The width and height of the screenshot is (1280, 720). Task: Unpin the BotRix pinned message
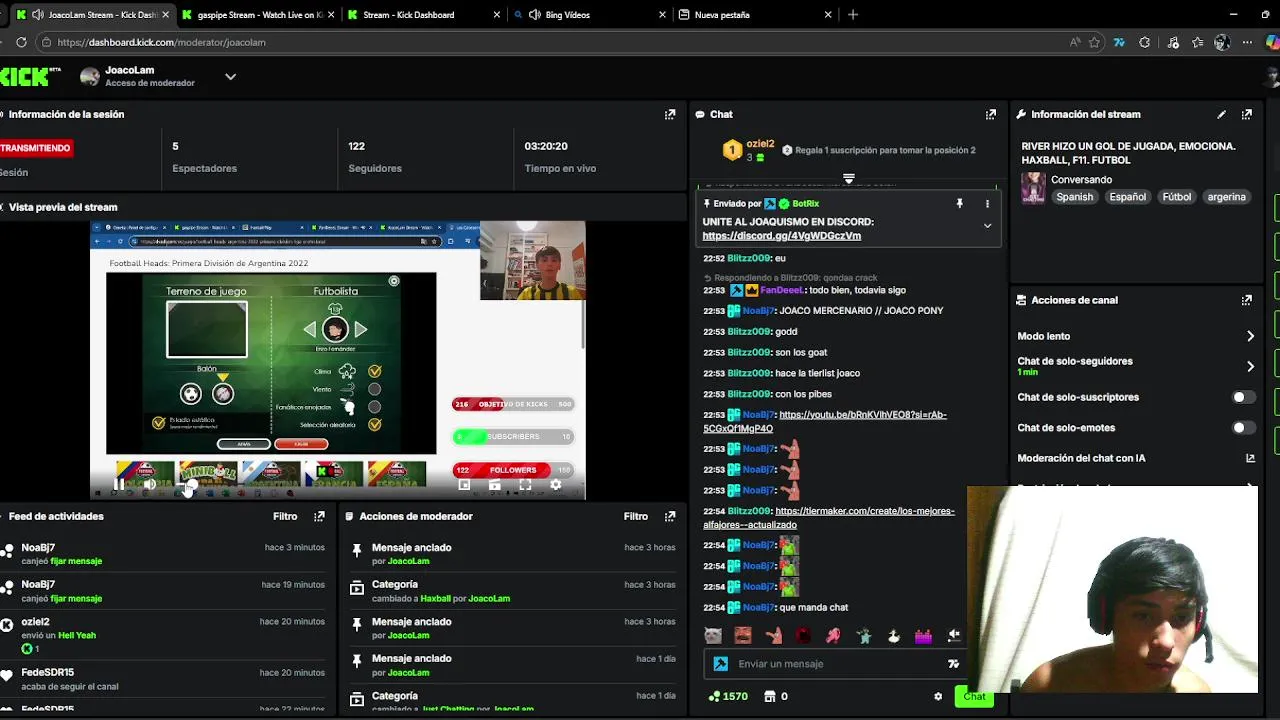(960, 203)
